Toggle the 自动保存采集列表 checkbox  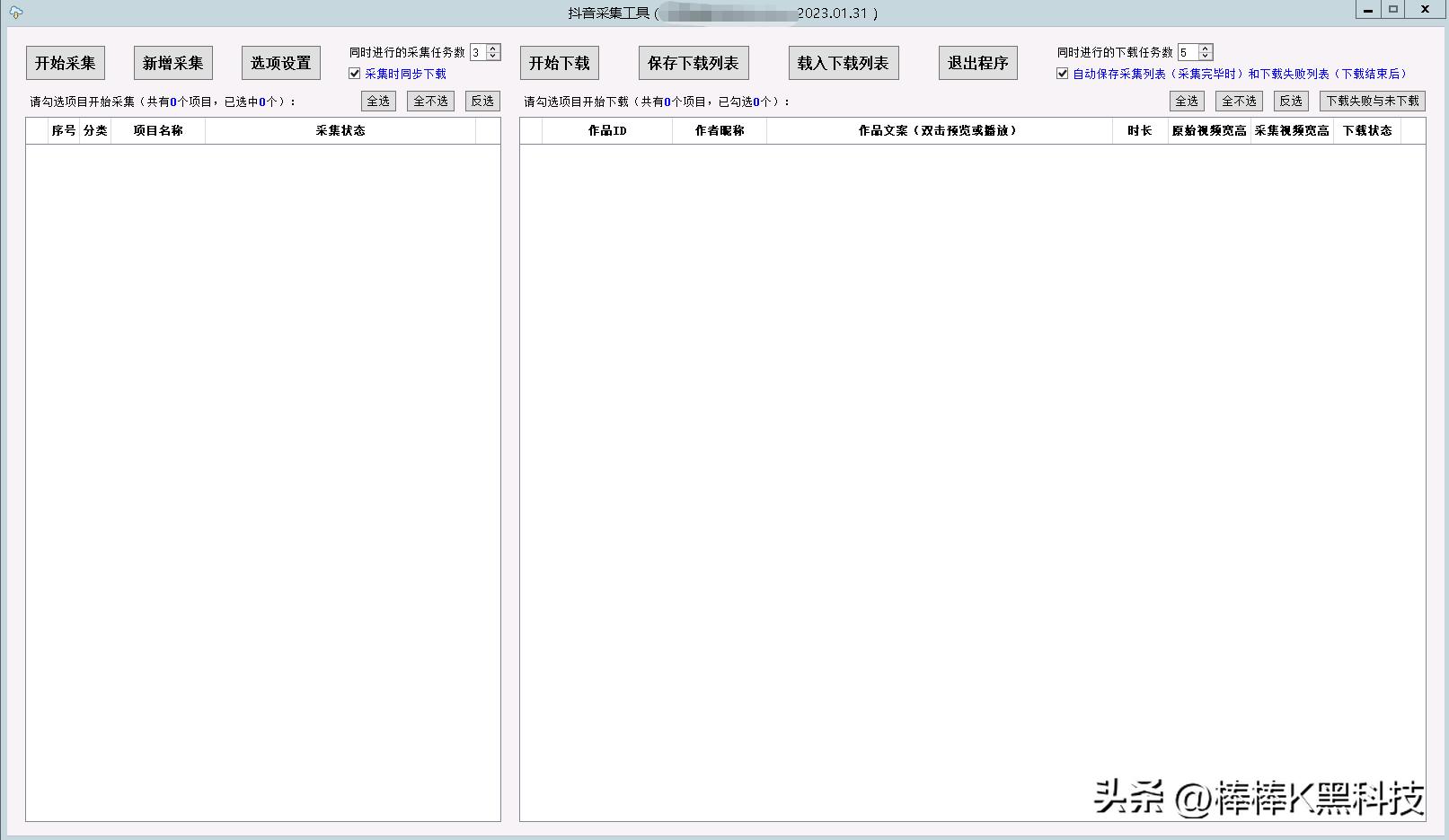[x=1062, y=73]
